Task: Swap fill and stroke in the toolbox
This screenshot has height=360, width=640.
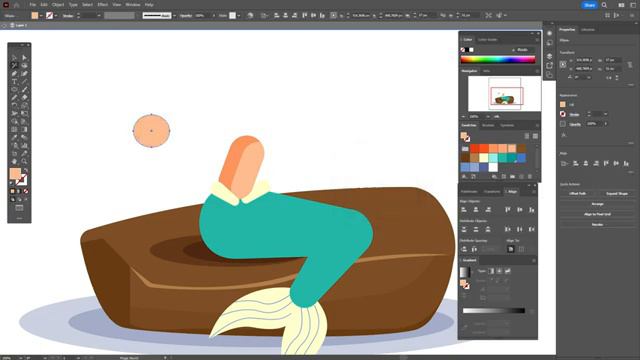Action: click(26, 171)
